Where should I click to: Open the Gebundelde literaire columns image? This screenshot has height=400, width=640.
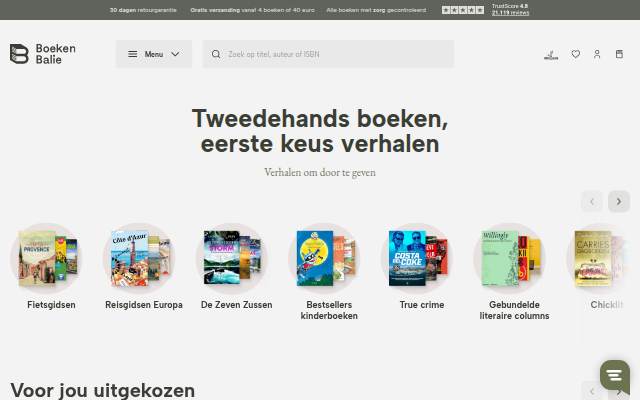pyautogui.click(x=510, y=258)
